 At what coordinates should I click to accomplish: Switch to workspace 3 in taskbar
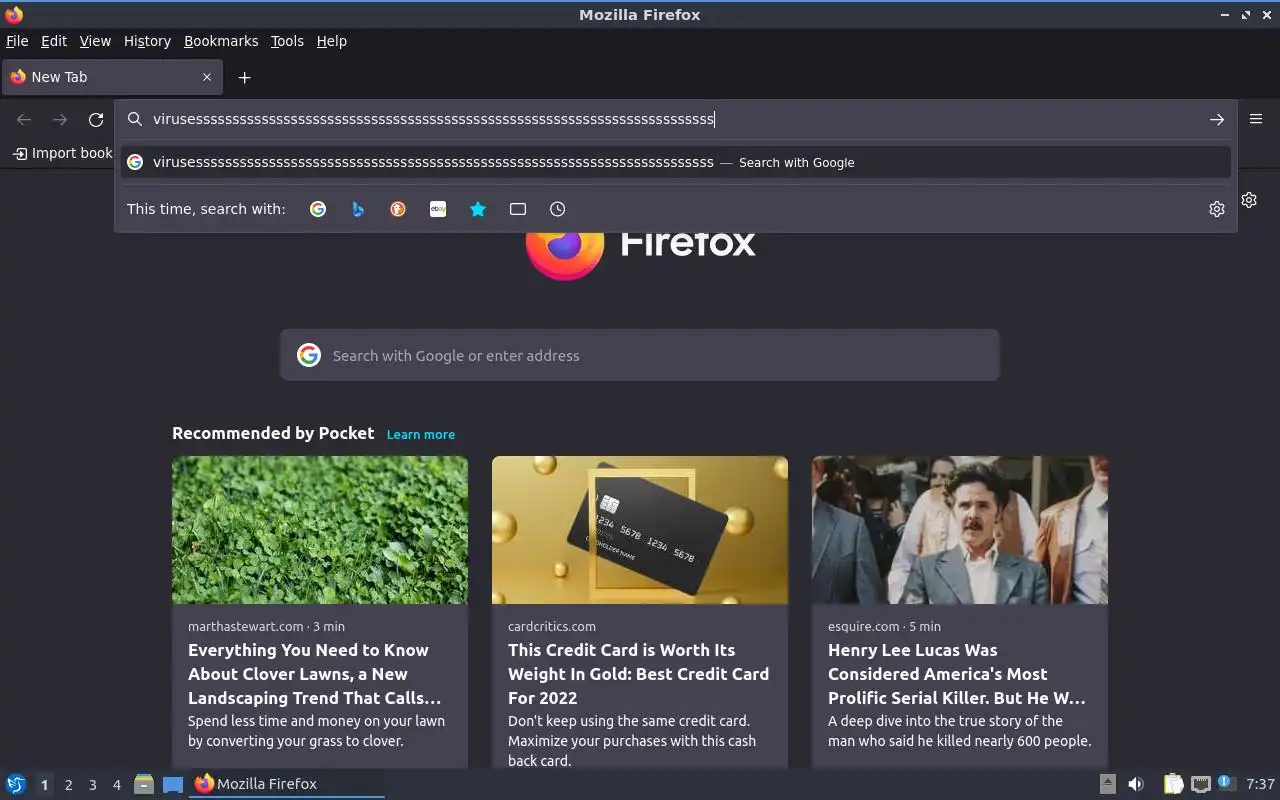[92, 785]
